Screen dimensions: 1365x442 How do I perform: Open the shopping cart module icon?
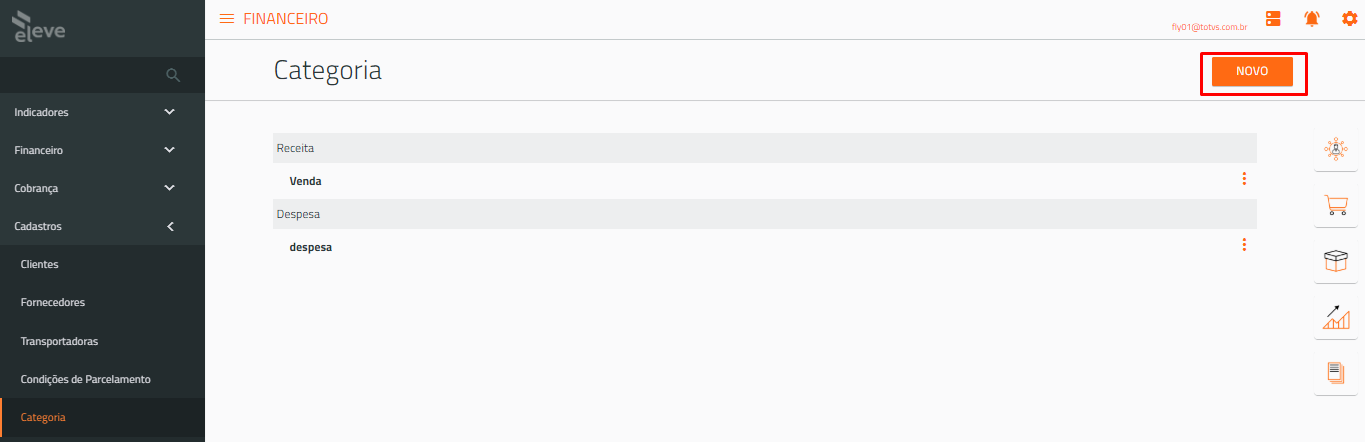coord(1335,205)
